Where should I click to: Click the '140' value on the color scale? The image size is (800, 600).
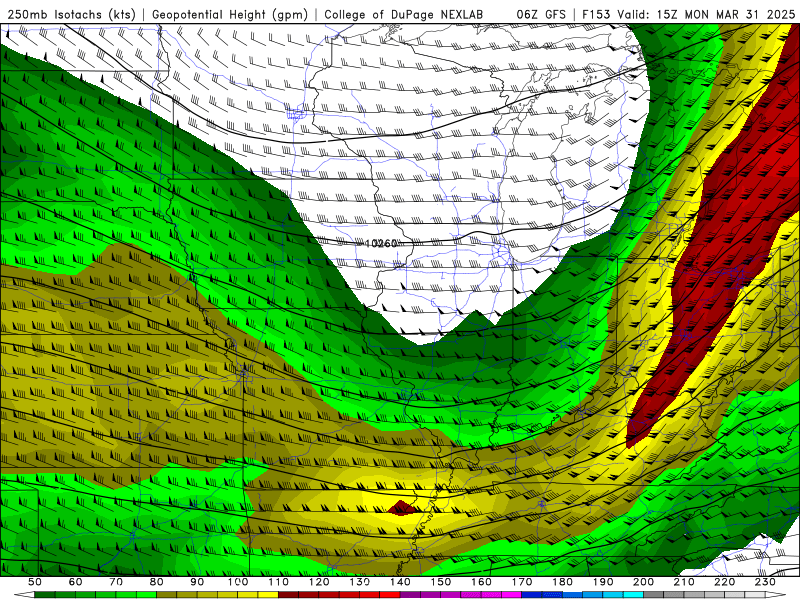point(401,582)
